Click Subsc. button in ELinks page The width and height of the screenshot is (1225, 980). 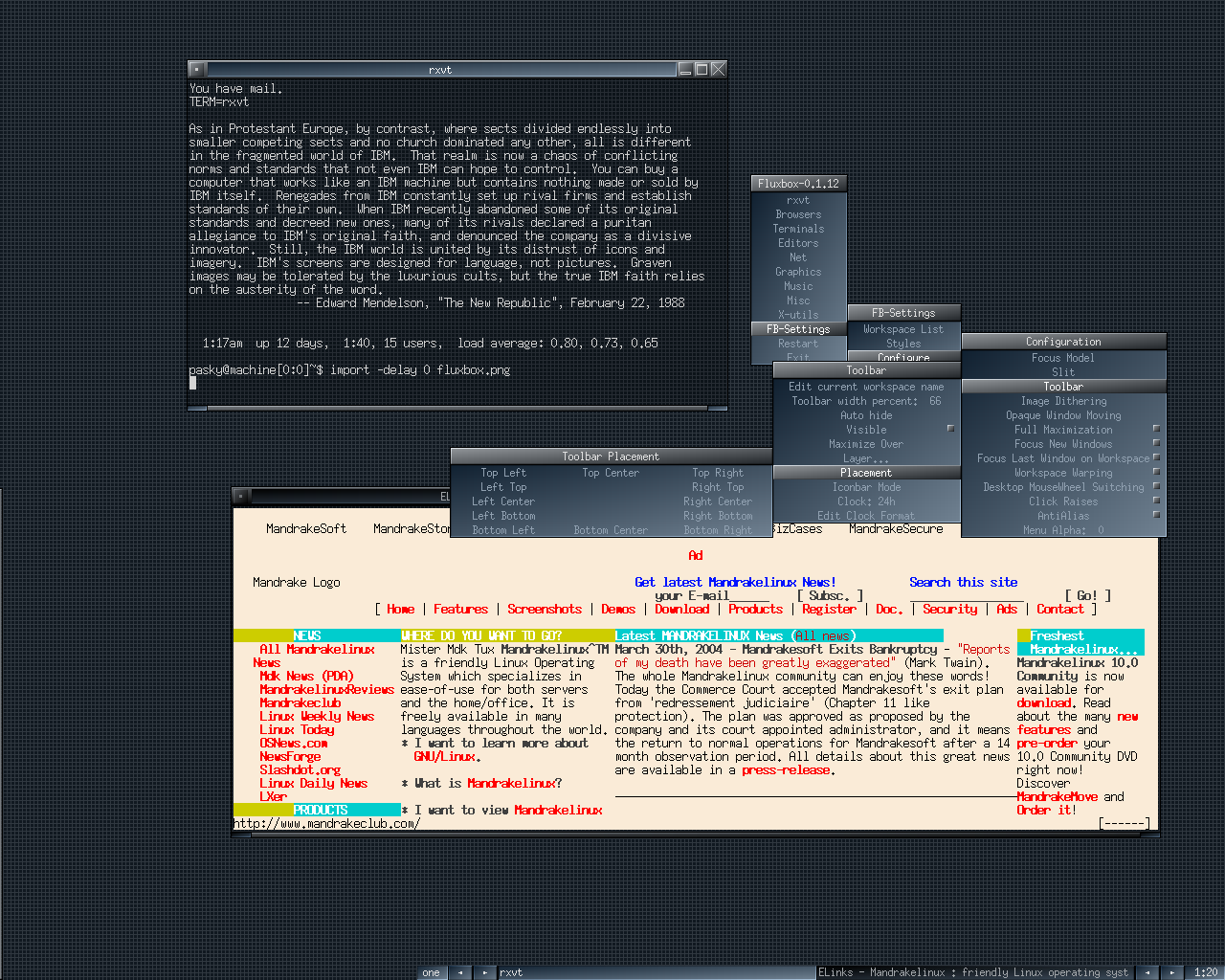pyautogui.click(x=830, y=595)
